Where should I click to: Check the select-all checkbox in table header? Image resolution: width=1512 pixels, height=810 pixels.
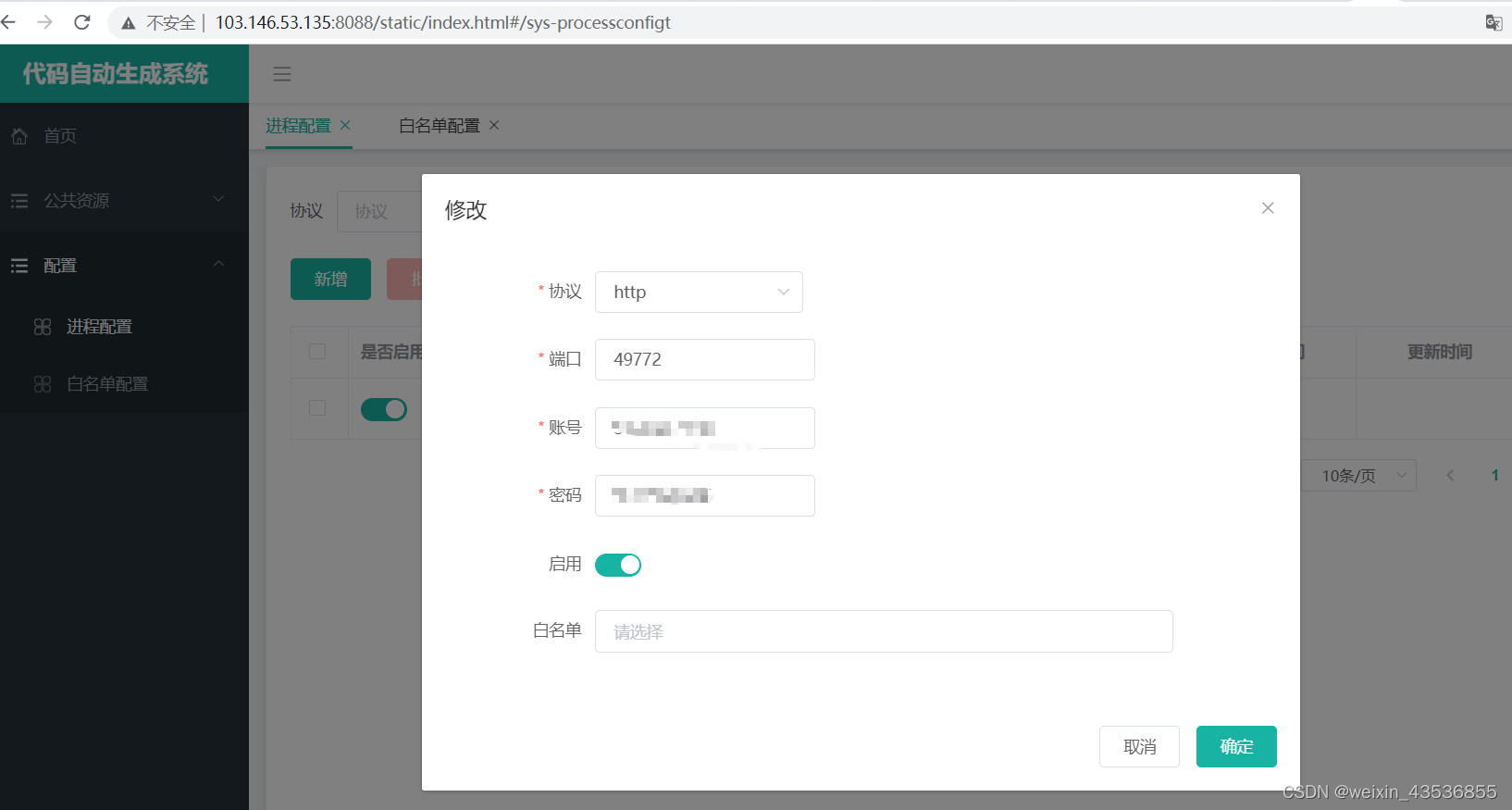click(x=317, y=352)
